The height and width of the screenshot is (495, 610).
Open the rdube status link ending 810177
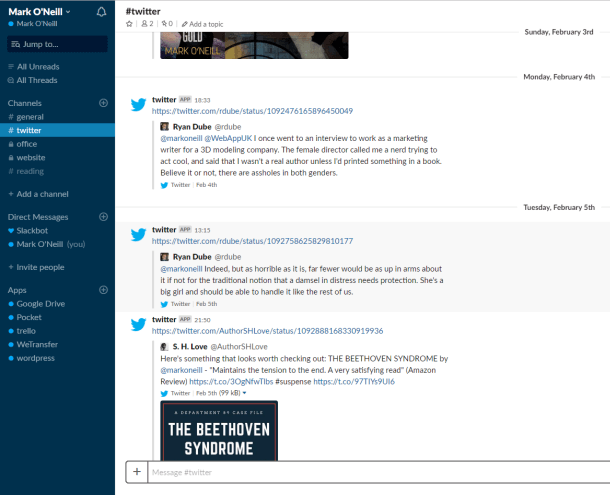coord(252,241)
